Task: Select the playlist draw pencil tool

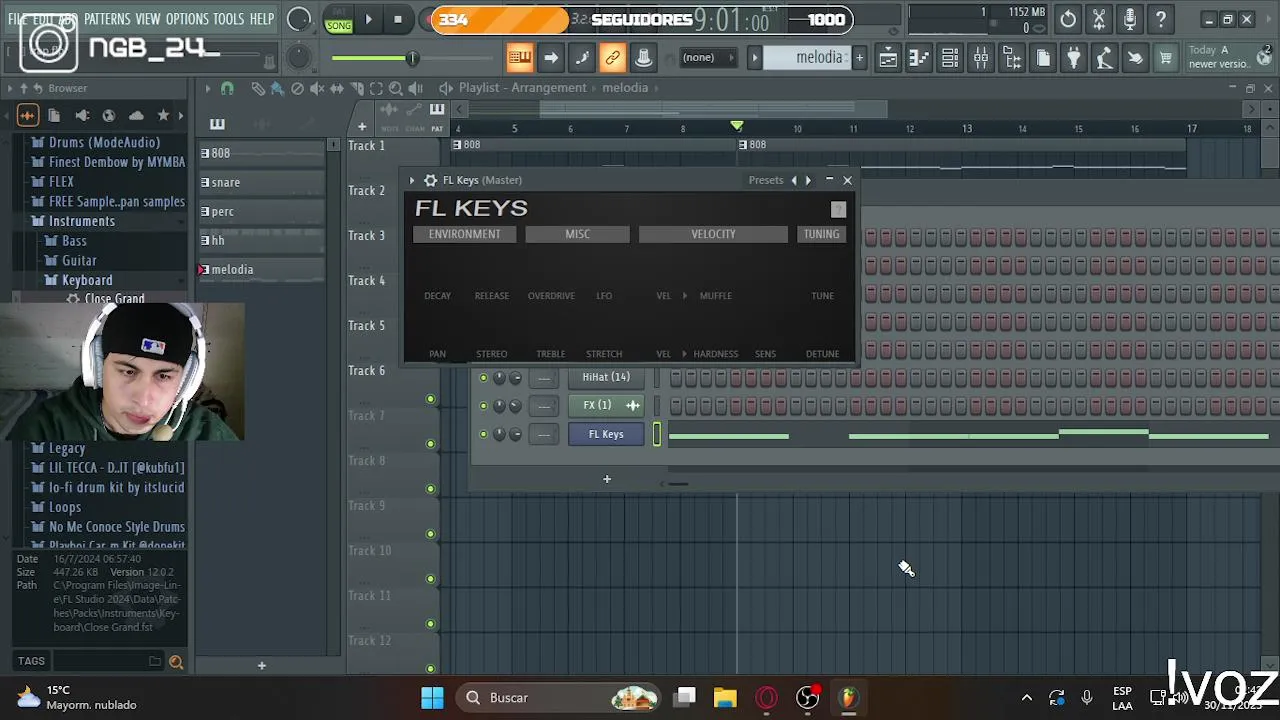Action: 258,88
